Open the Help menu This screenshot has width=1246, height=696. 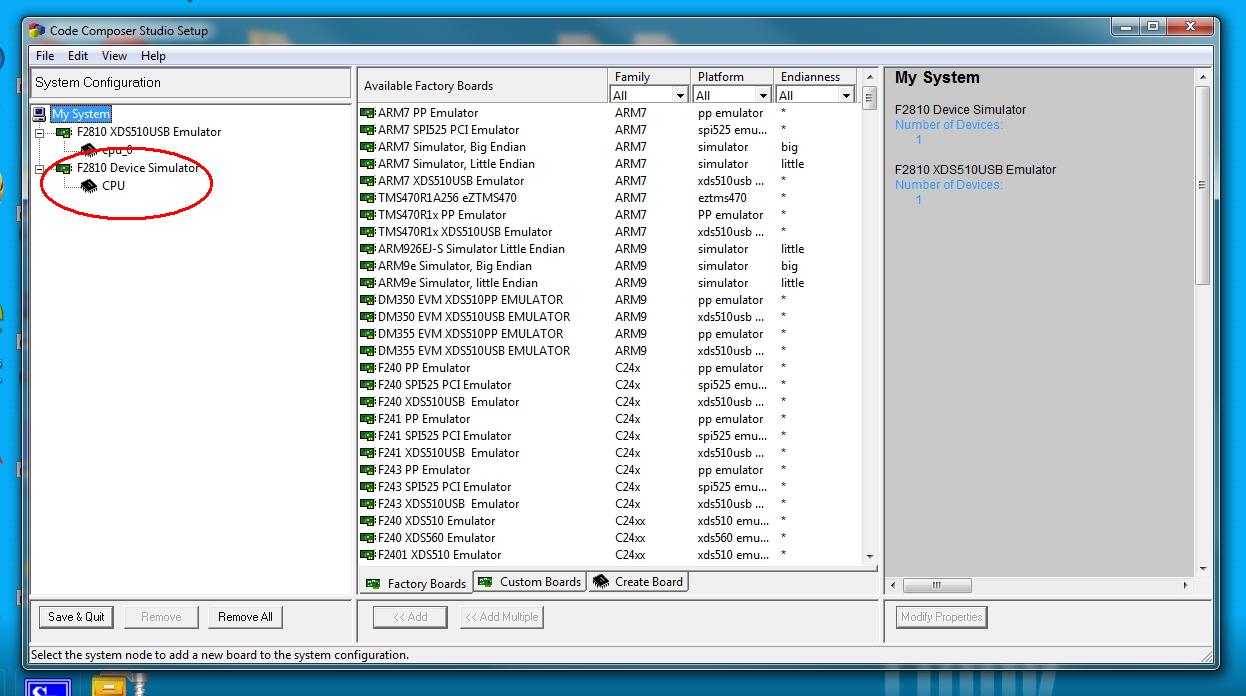(153, 56)
